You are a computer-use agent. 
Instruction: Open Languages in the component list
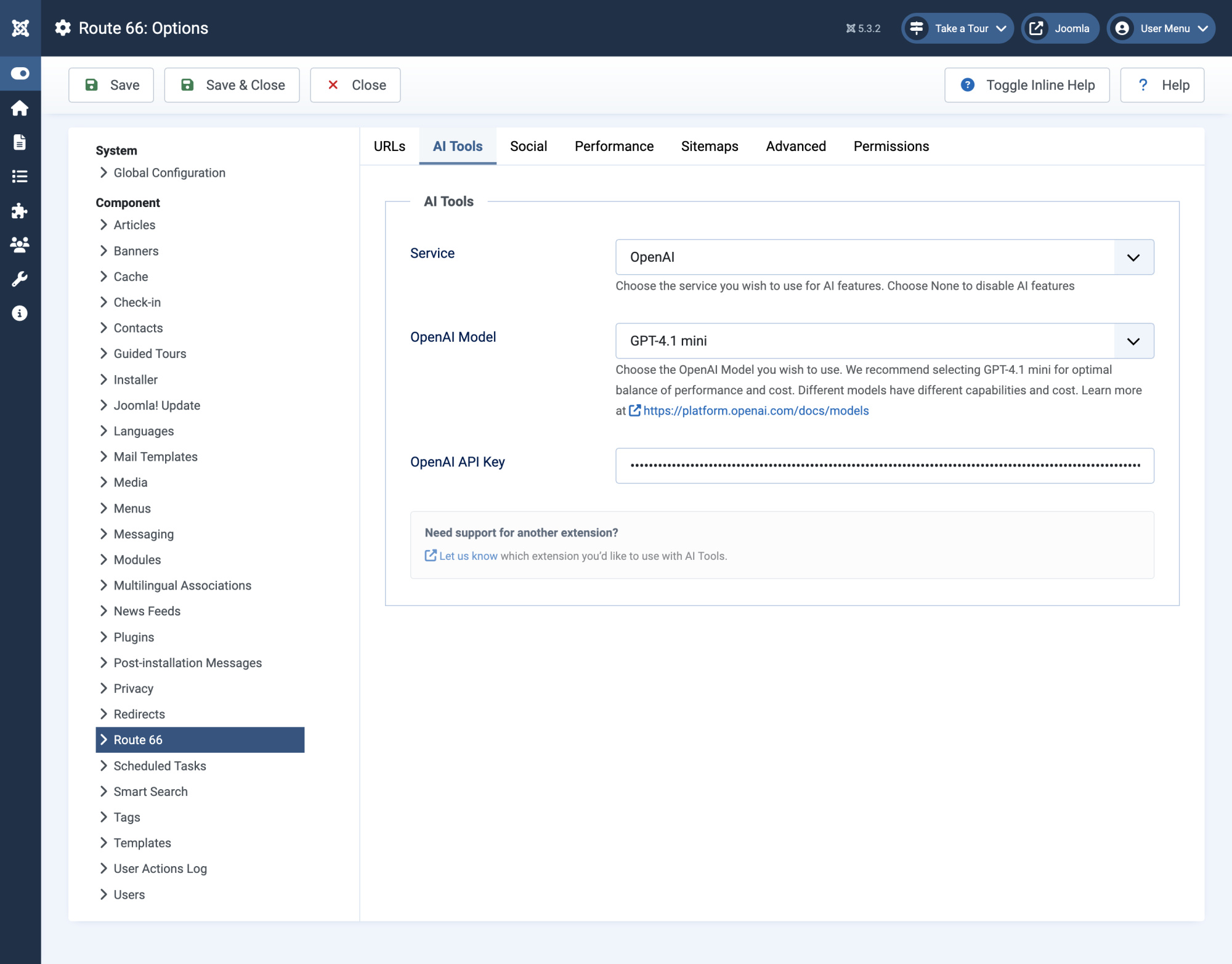[144, 431]
